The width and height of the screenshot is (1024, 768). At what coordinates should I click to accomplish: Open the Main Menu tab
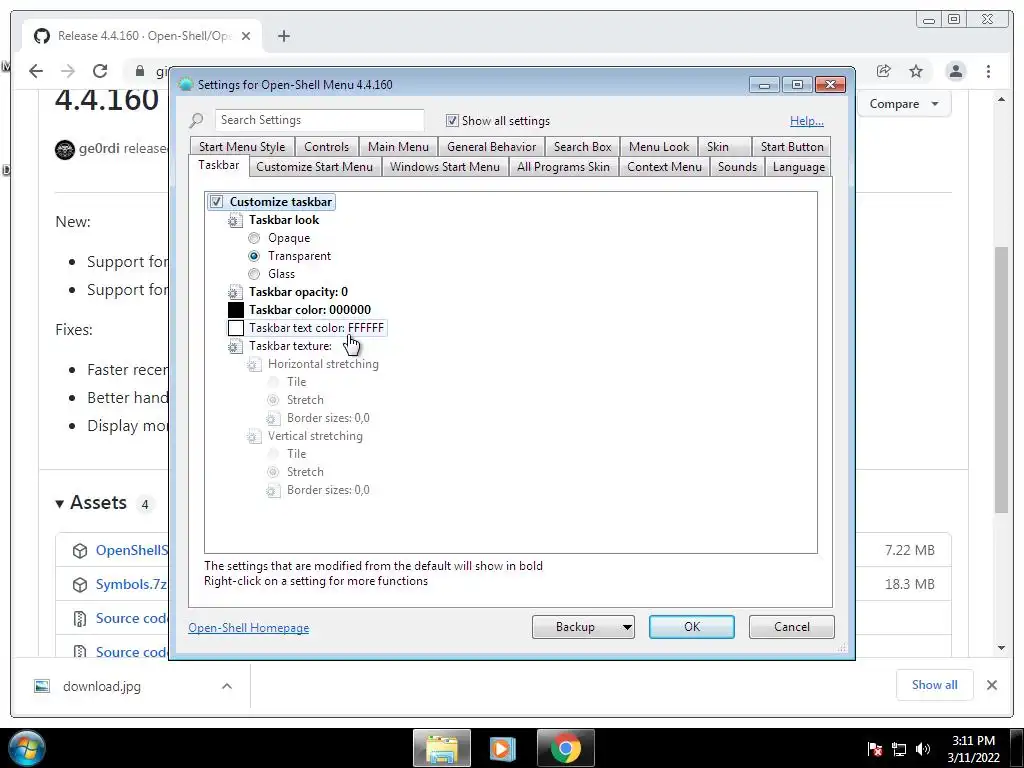click(398, 147)
